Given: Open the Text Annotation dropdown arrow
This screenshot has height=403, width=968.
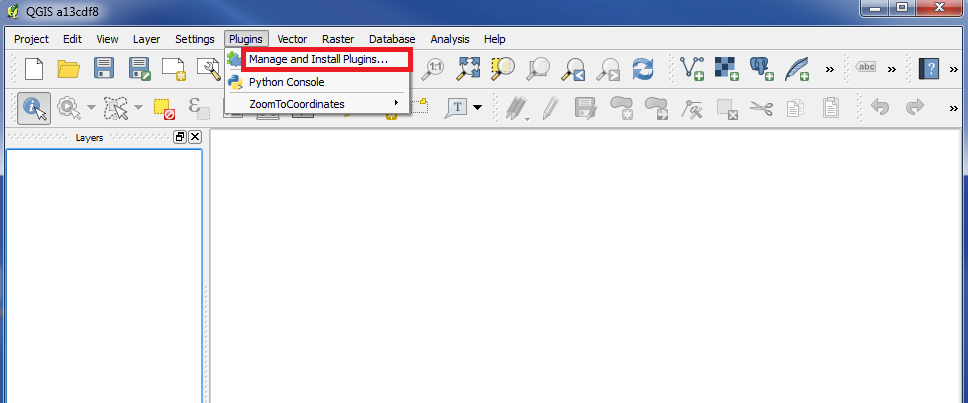Looking at the screenshot, I should coord(477,108).
